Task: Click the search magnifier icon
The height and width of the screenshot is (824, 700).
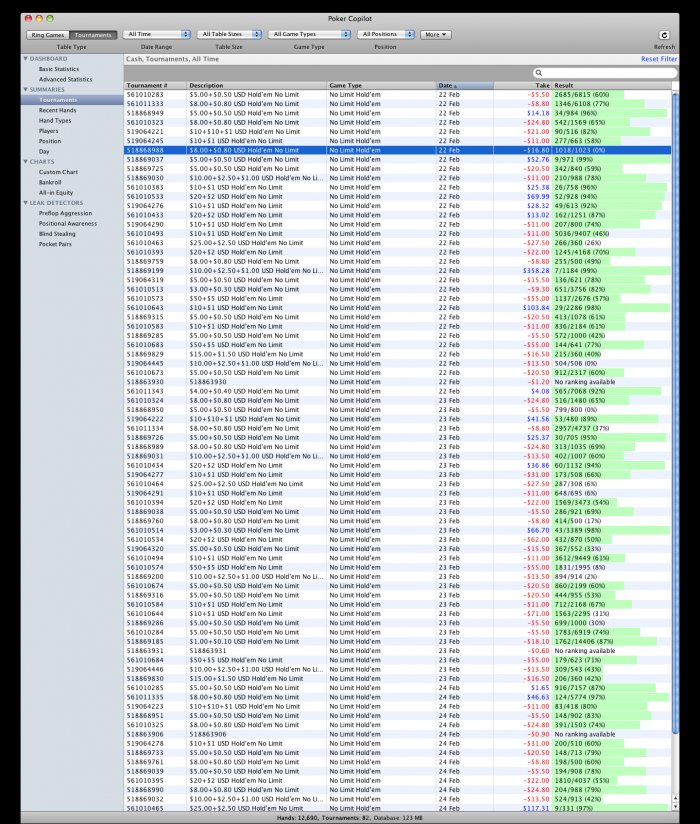Action: [x=539, y=73]
